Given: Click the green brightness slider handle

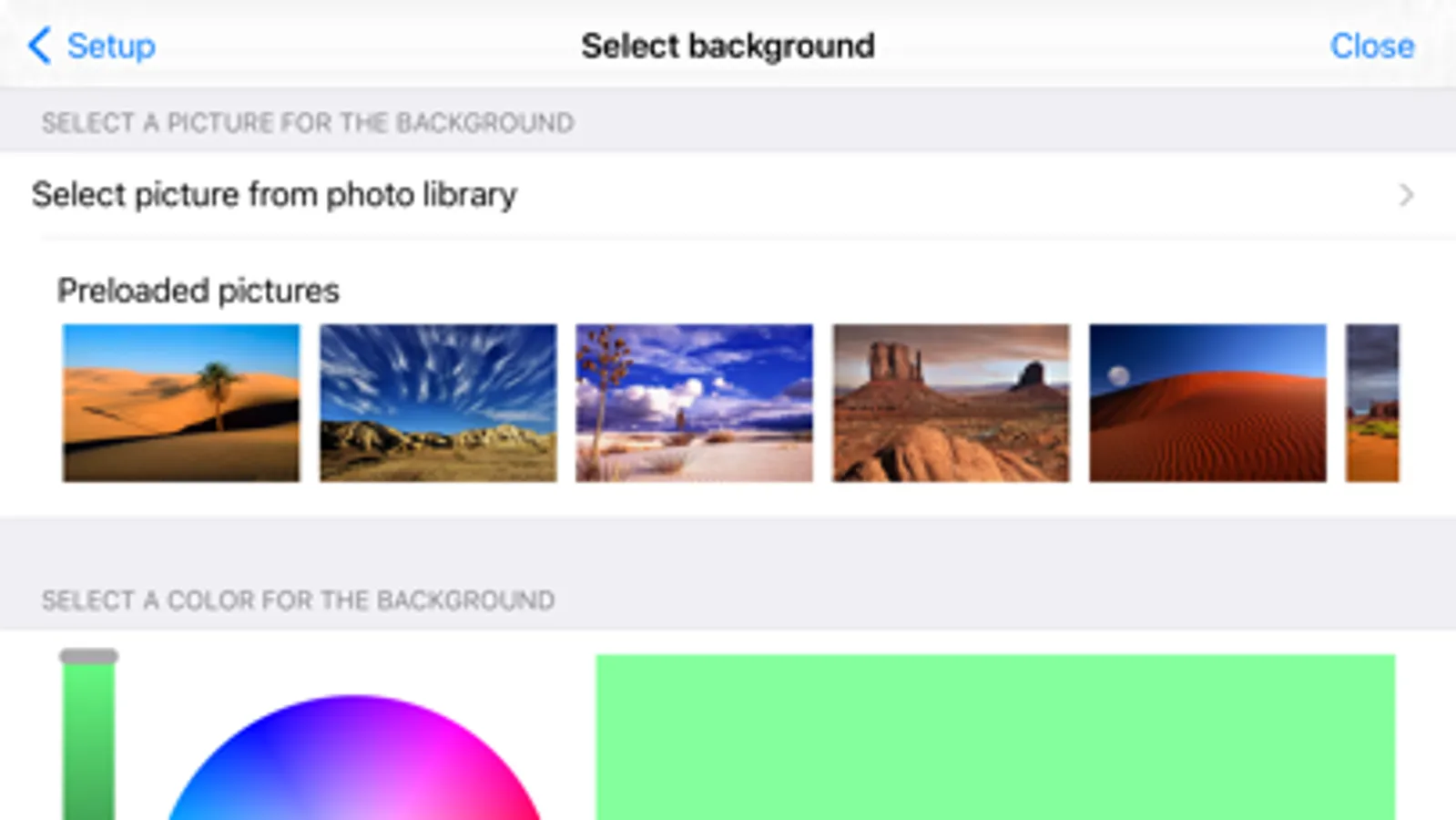Looking at the screenshot, I should coord(88,656).
